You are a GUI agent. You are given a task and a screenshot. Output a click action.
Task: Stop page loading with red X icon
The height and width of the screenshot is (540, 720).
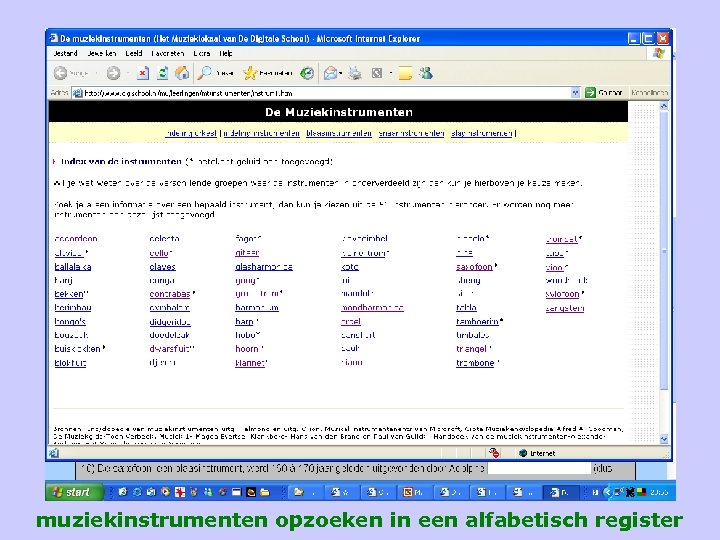pos(143,73)
